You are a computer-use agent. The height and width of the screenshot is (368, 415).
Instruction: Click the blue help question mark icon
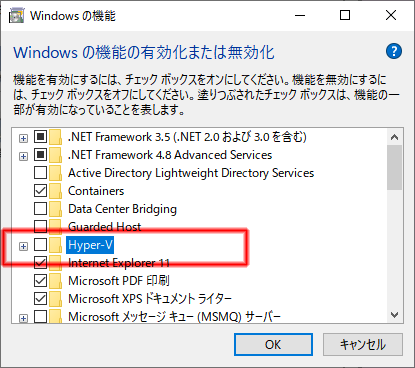pyautogui.click(x=394, y=51)
